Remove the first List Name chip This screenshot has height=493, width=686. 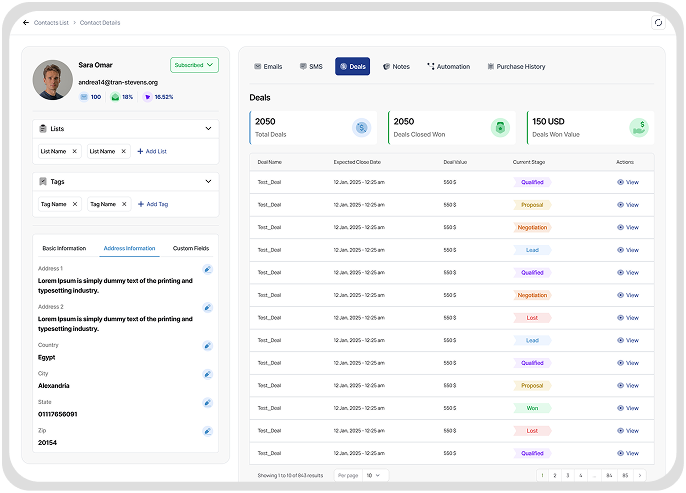(75, 151)
